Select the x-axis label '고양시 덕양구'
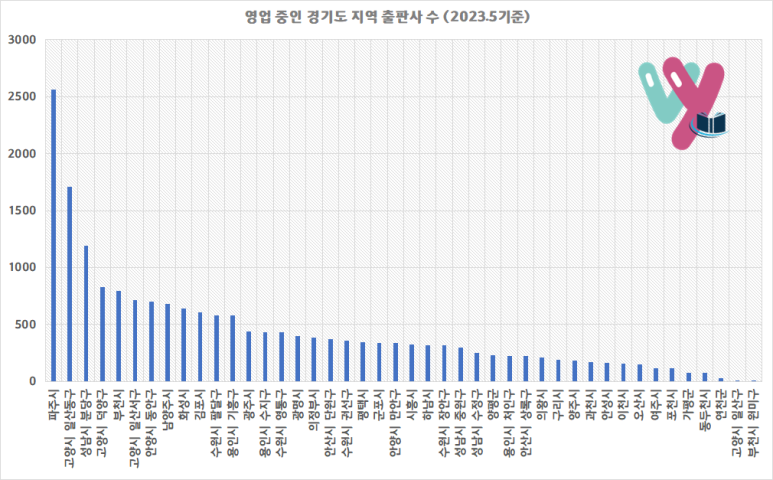The image size is (773, 480). [x=103, y=422]
